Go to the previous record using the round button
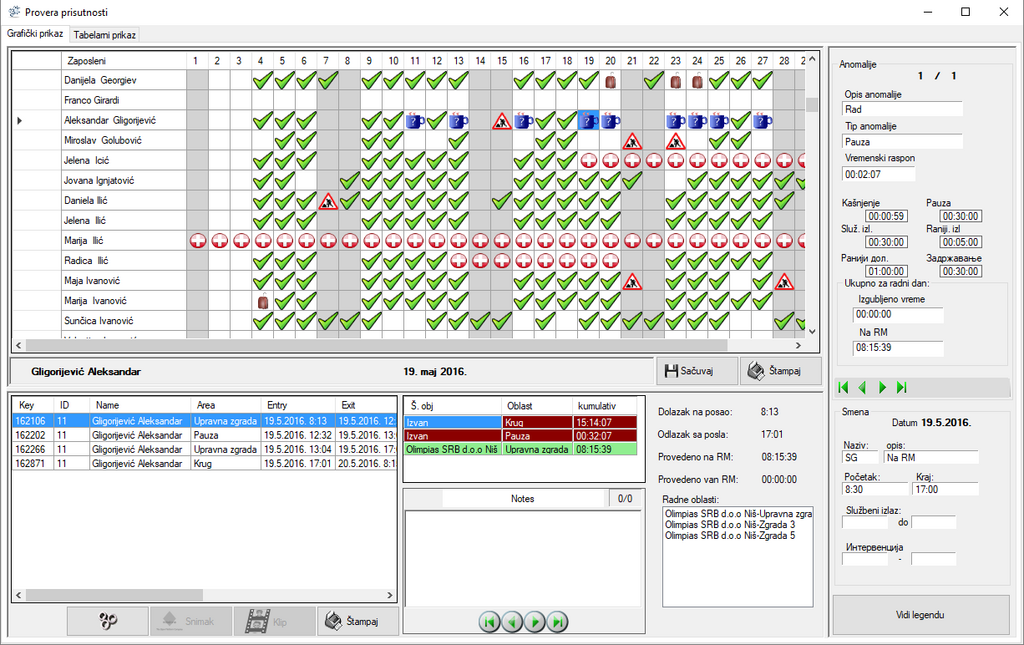 point(512,622)
